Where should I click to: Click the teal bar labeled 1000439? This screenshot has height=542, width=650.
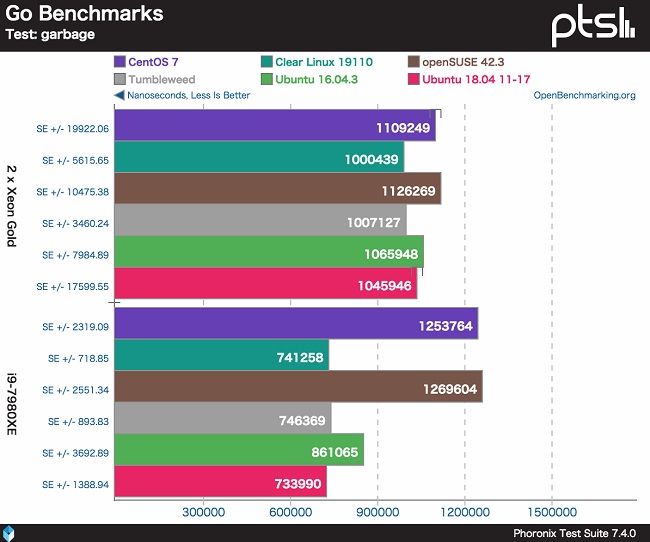(x=259, y=156)
